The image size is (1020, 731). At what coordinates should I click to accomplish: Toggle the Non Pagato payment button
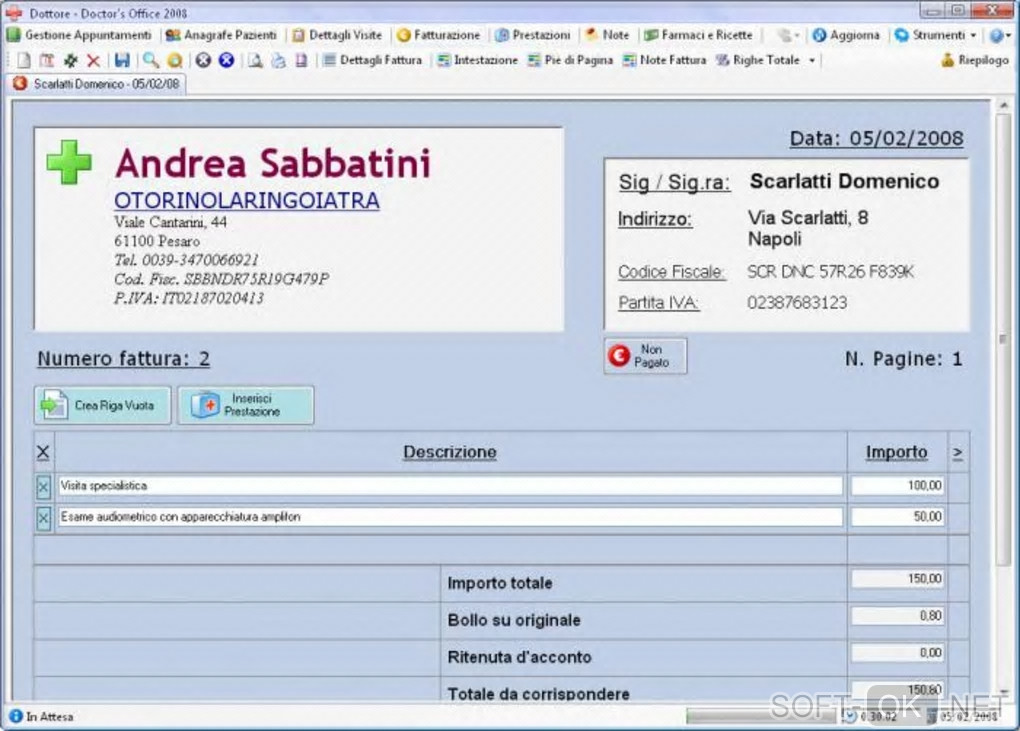[x=645, y=356]
